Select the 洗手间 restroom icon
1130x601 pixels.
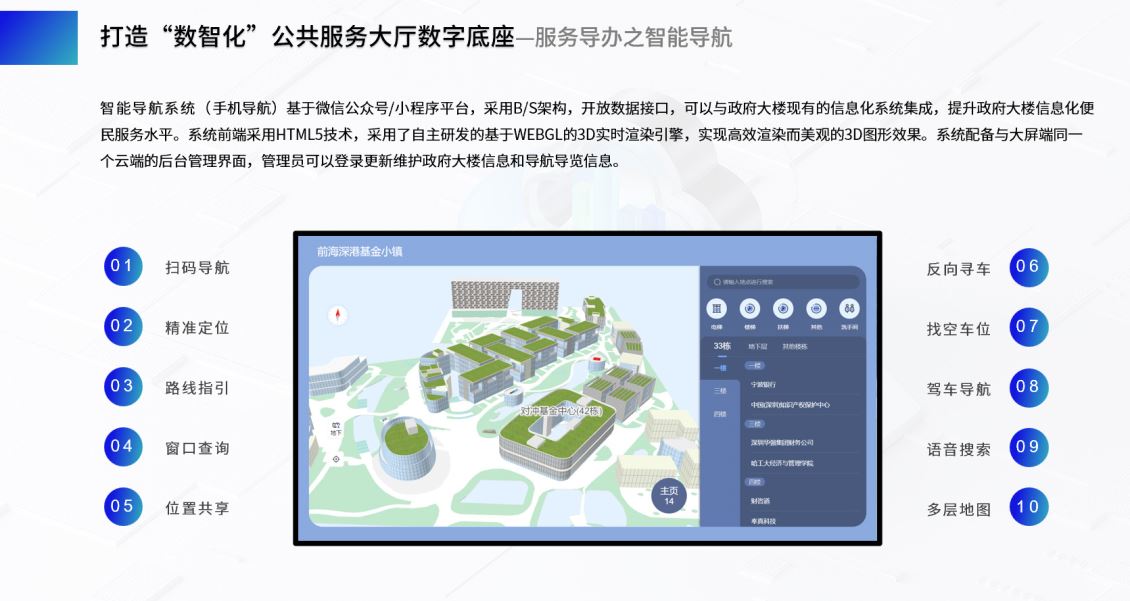click(849, 309)
